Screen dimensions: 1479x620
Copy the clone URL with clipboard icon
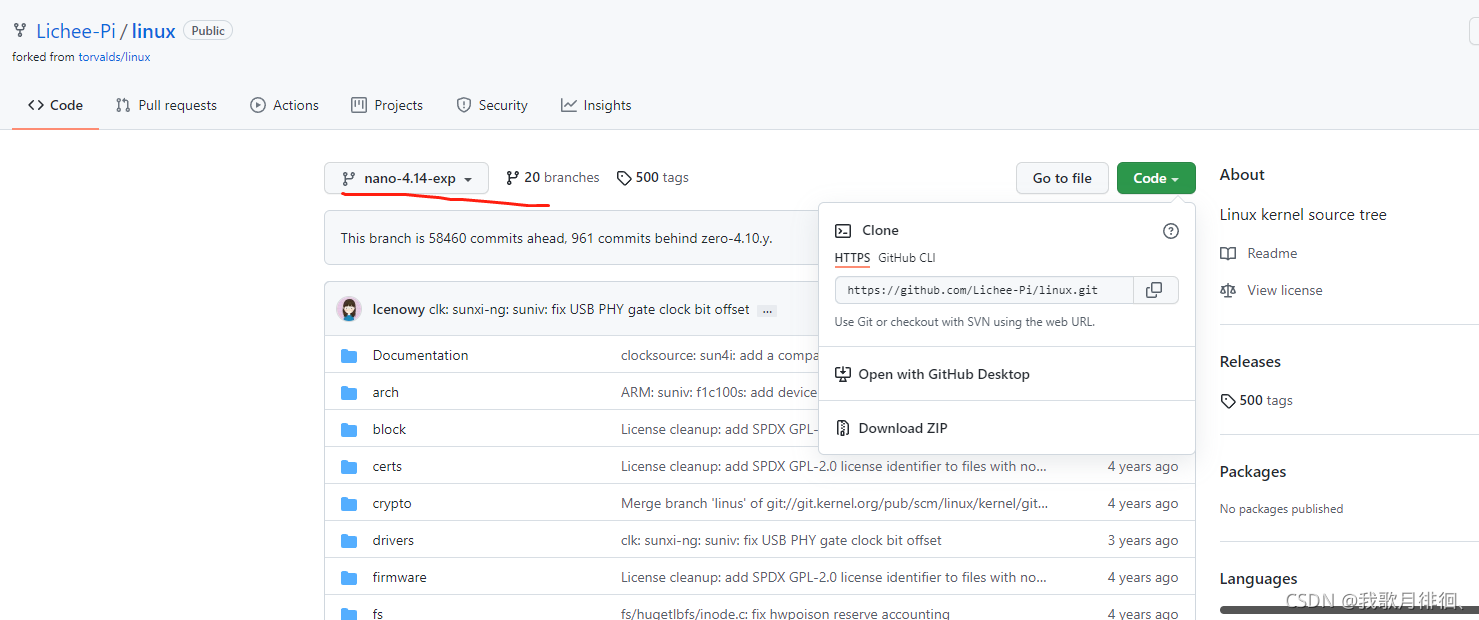pos(1156,290)
